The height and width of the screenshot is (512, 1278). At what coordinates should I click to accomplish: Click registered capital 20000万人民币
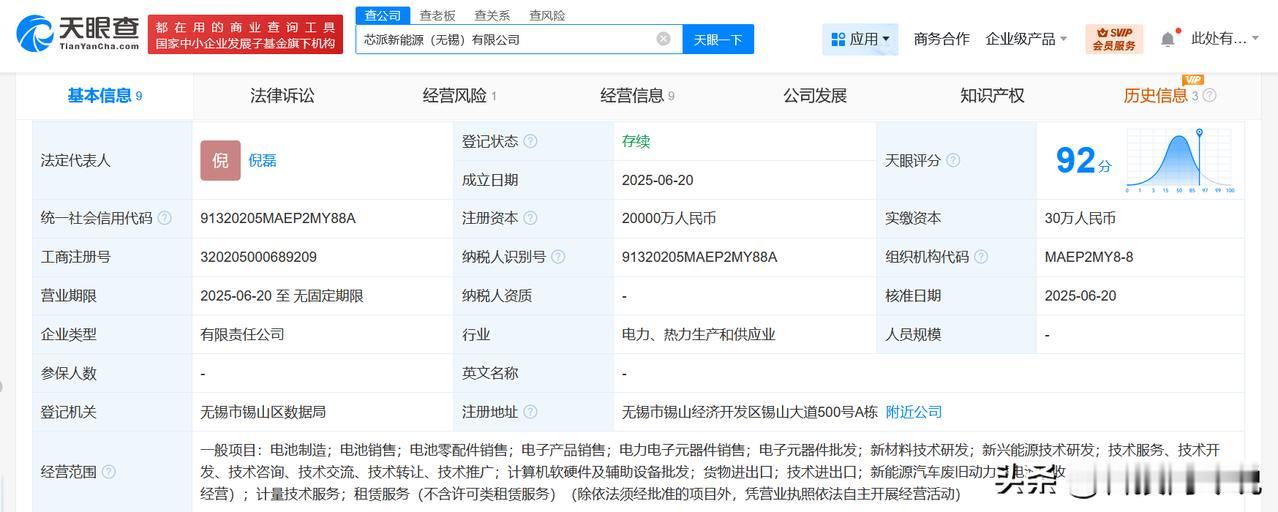(x=669, y=218)
